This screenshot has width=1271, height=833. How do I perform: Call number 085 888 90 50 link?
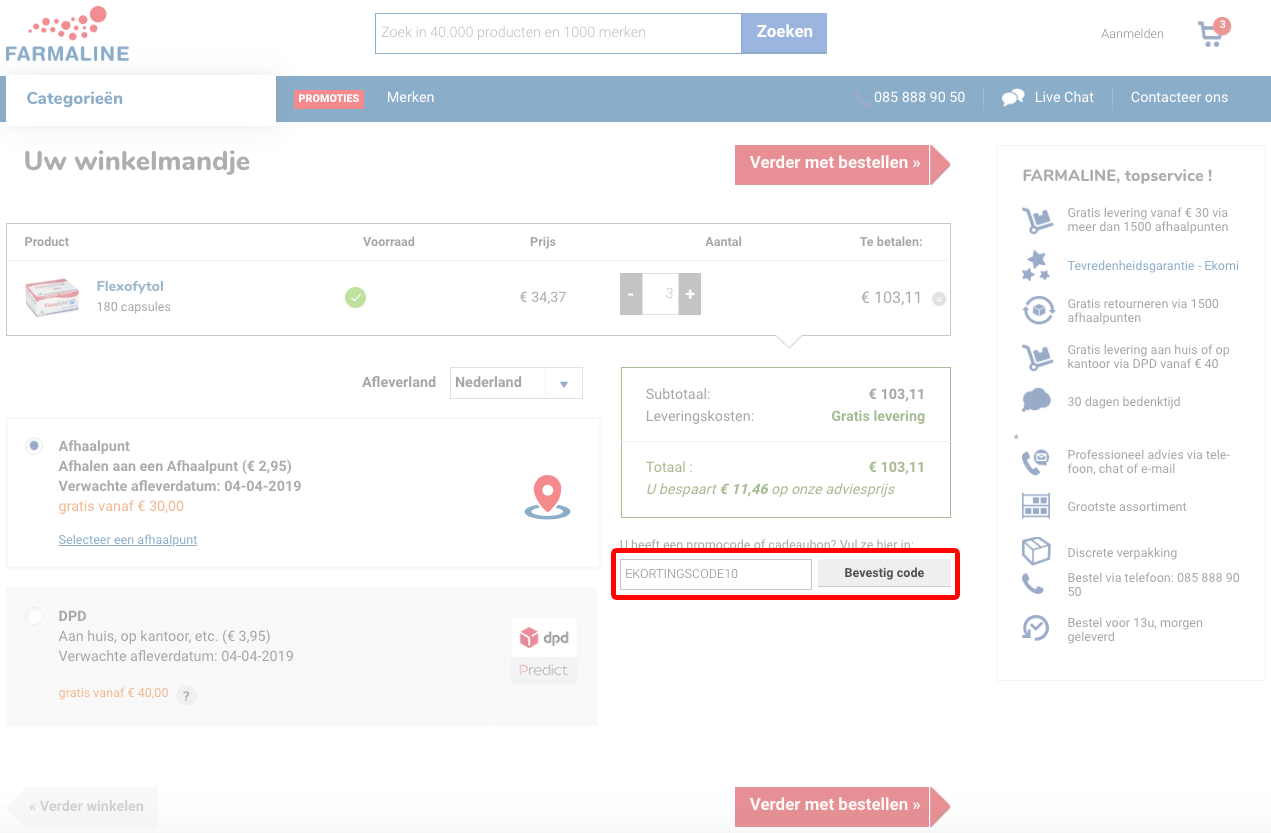[x=920, y=97]
